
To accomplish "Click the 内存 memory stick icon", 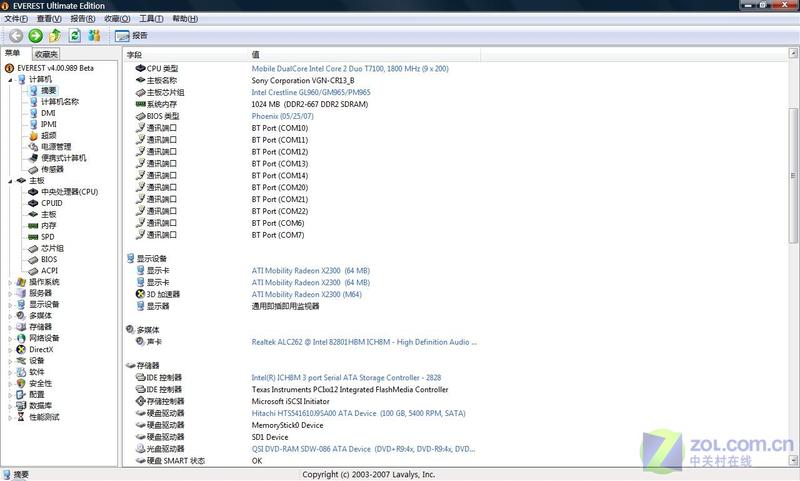I will (x=33, y=225).
